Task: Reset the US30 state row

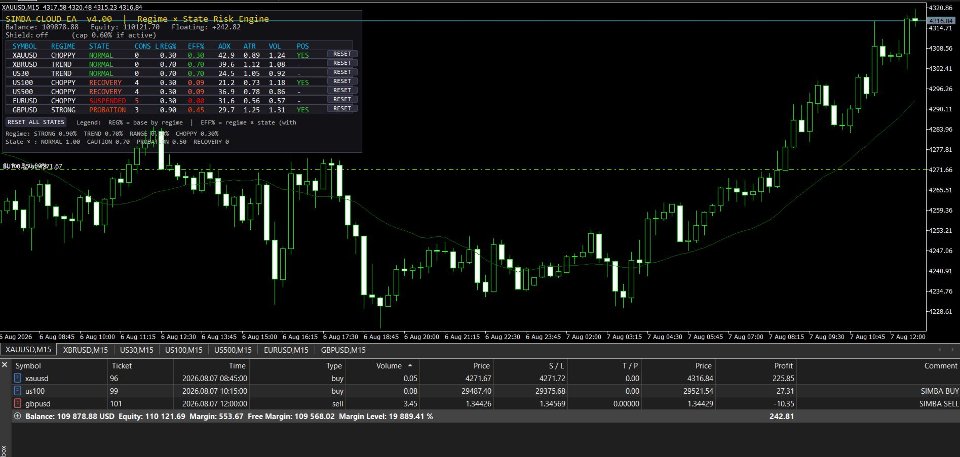Action: [342, 72]
